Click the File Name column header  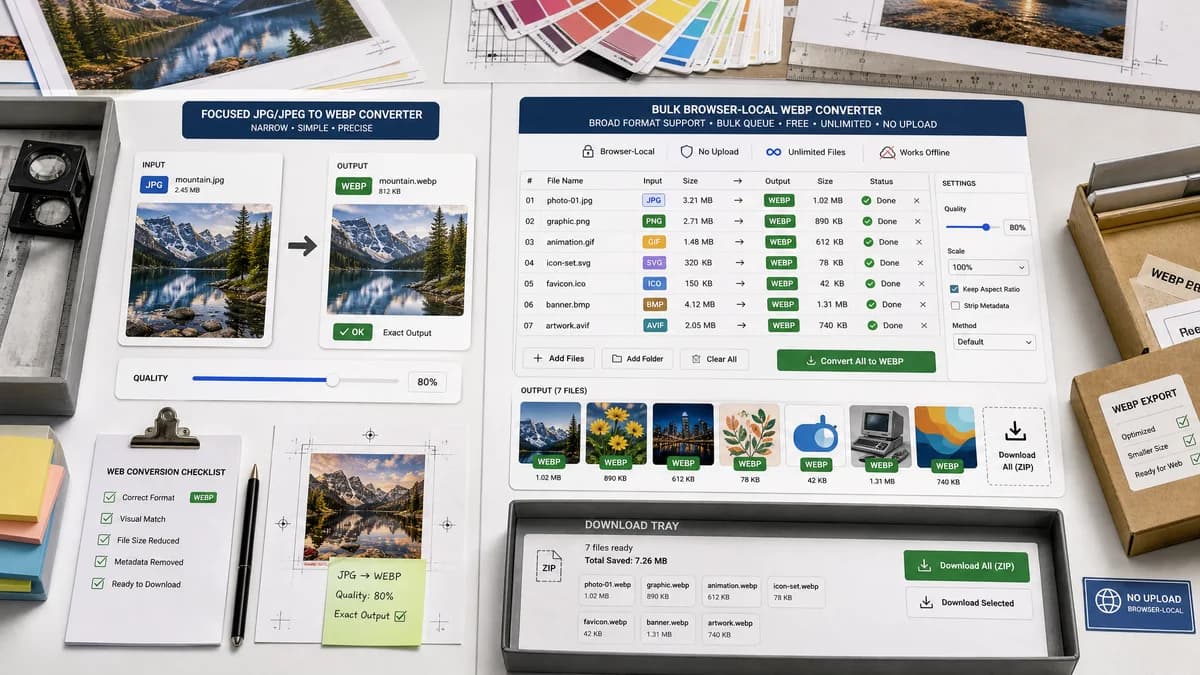pyautogui.click(x=565, y=181)
